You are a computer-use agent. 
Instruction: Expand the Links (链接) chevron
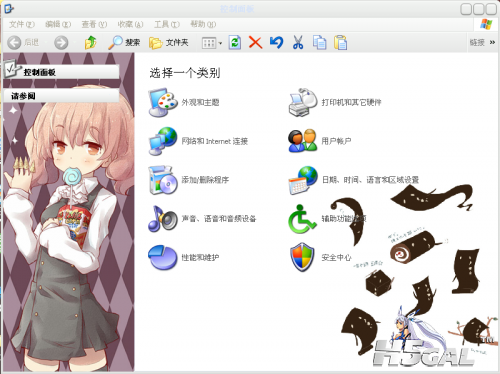click(x=492, y=42)
